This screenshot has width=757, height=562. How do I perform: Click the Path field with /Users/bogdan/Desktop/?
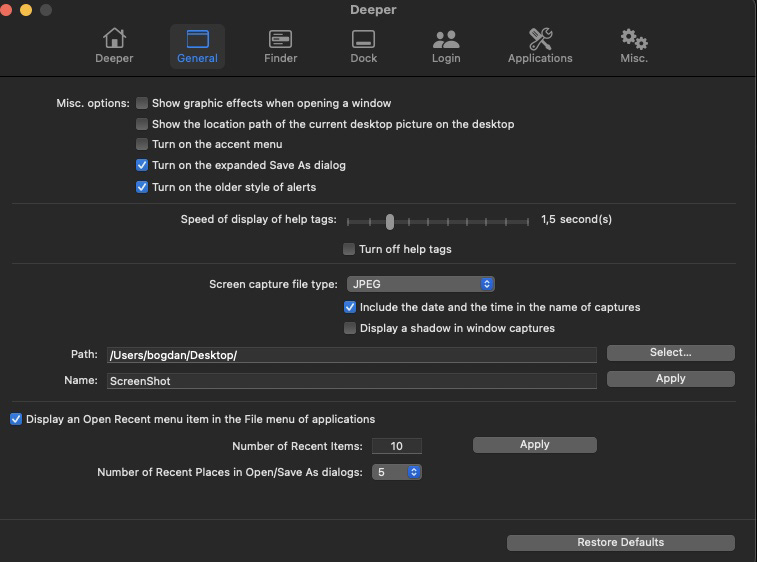coord(351,355)
